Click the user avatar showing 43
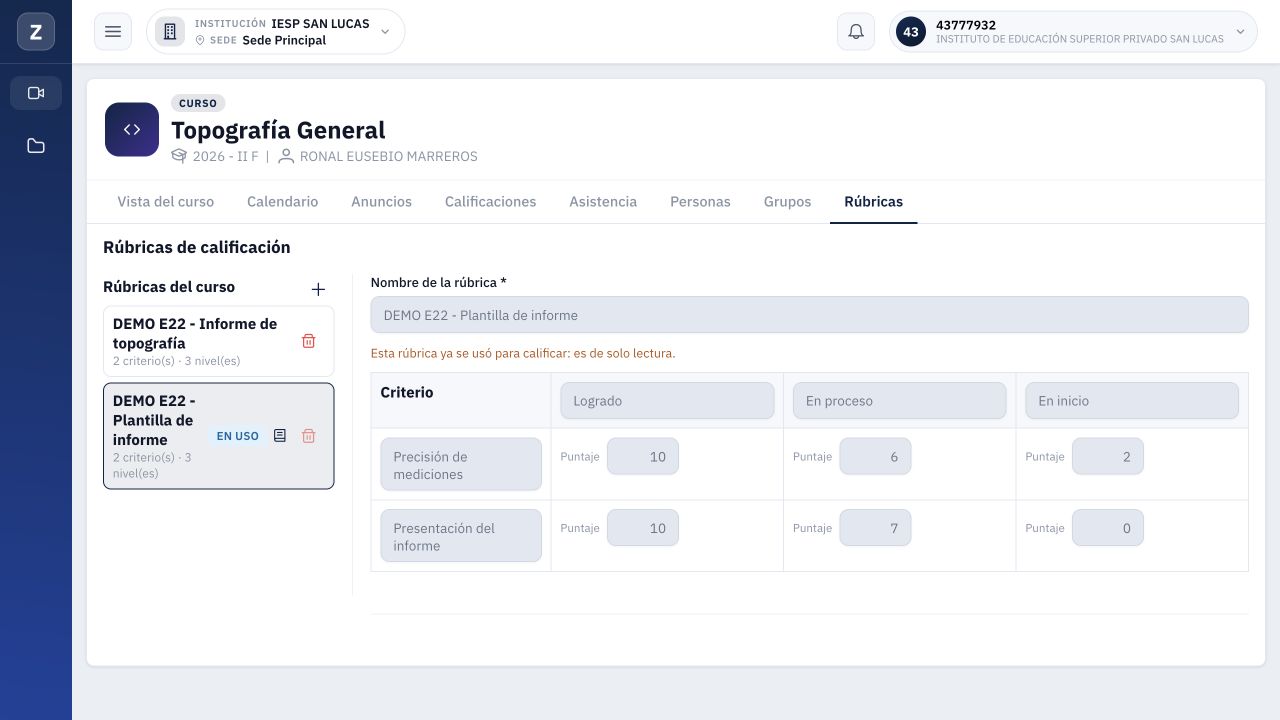1280x720 pixels. 911,32
